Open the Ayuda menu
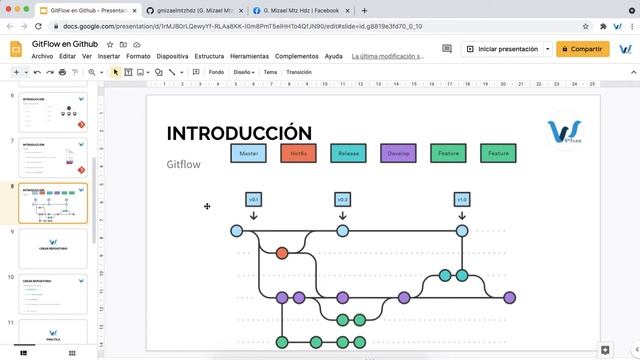The width and height of the screenshot is (640, 360). click(333, 56)
